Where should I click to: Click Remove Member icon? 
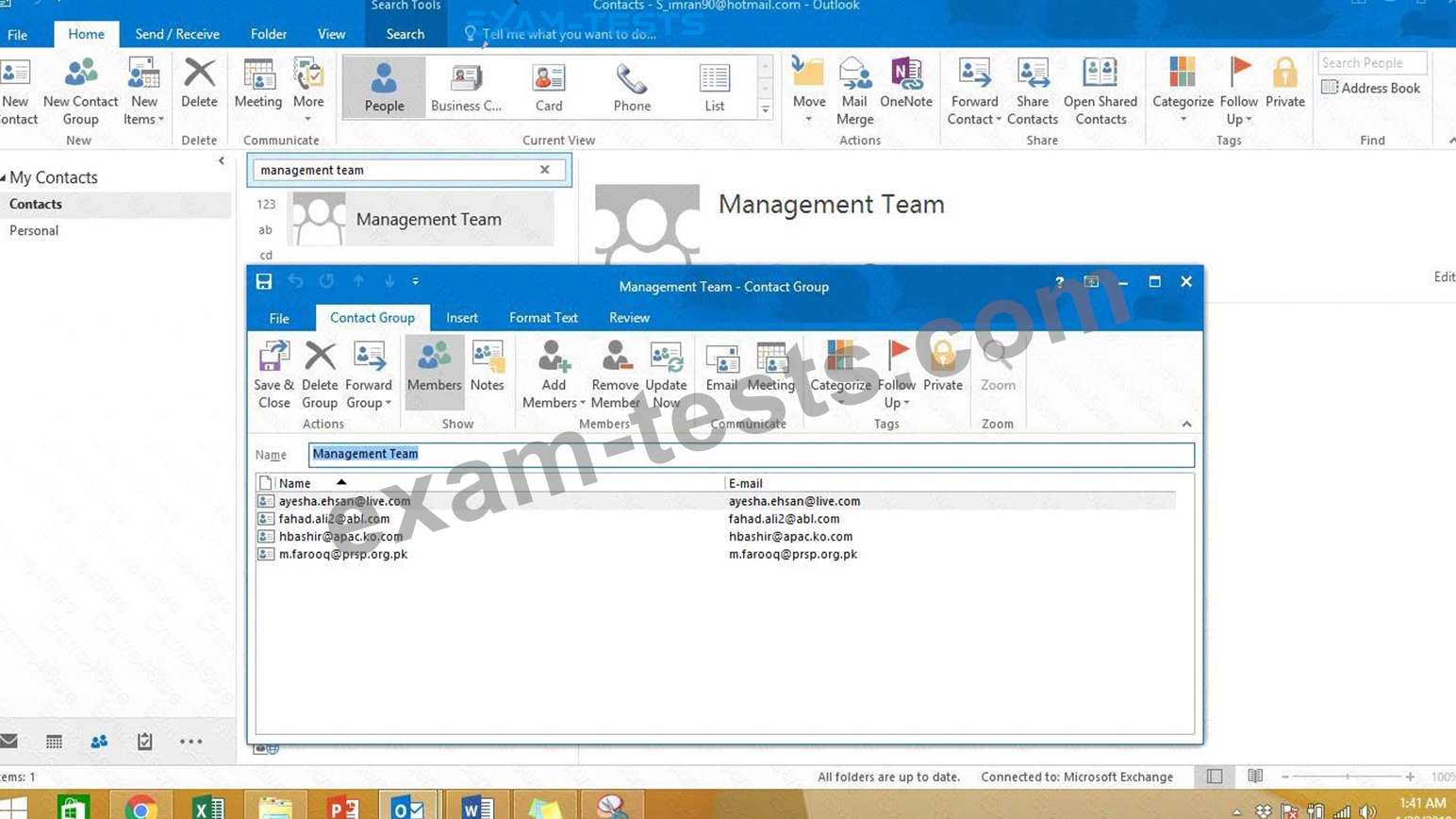pyautogui.click(x=616, y=376)
